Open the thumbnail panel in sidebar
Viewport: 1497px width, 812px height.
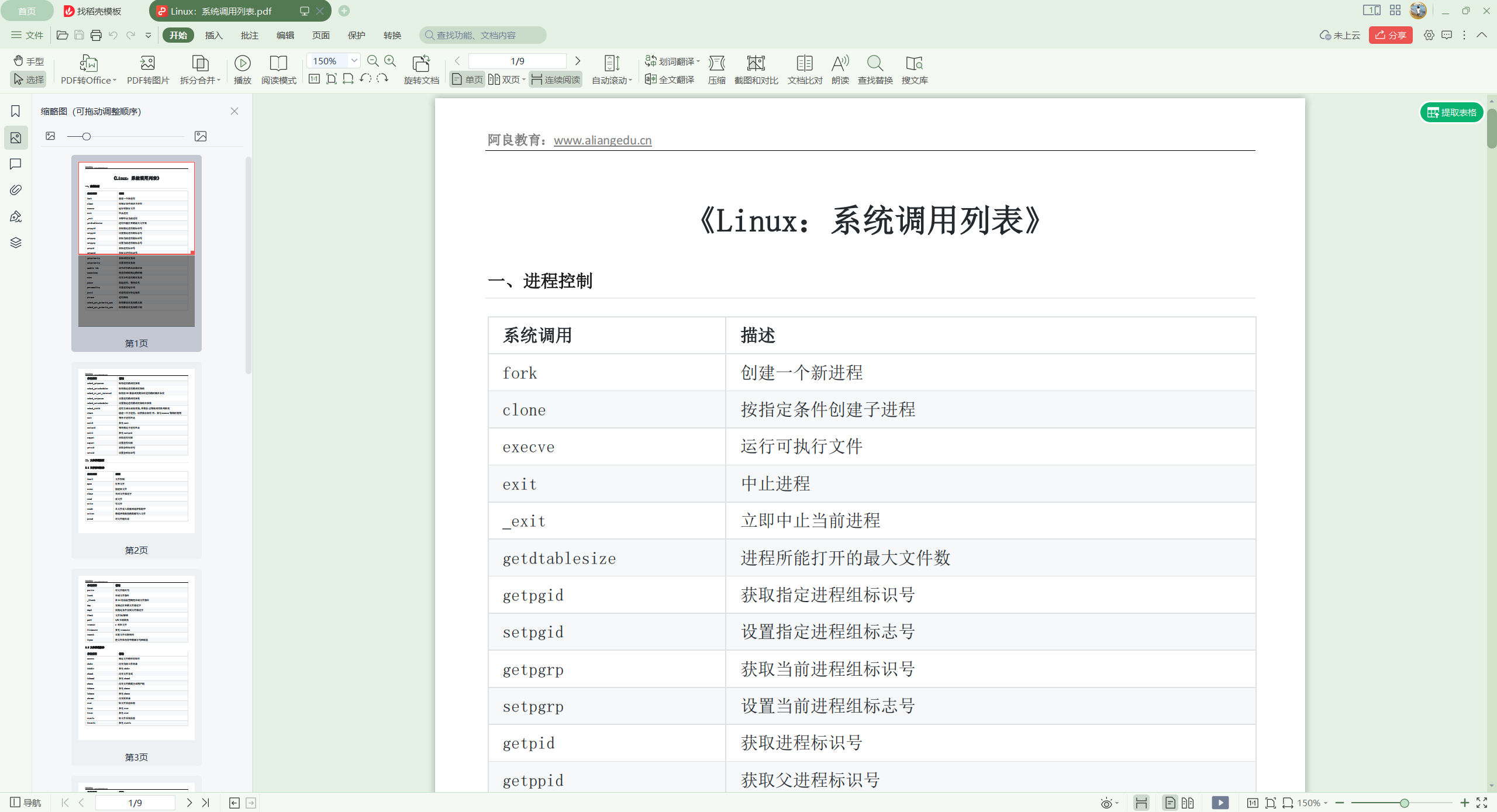click(x=16, y=137)
